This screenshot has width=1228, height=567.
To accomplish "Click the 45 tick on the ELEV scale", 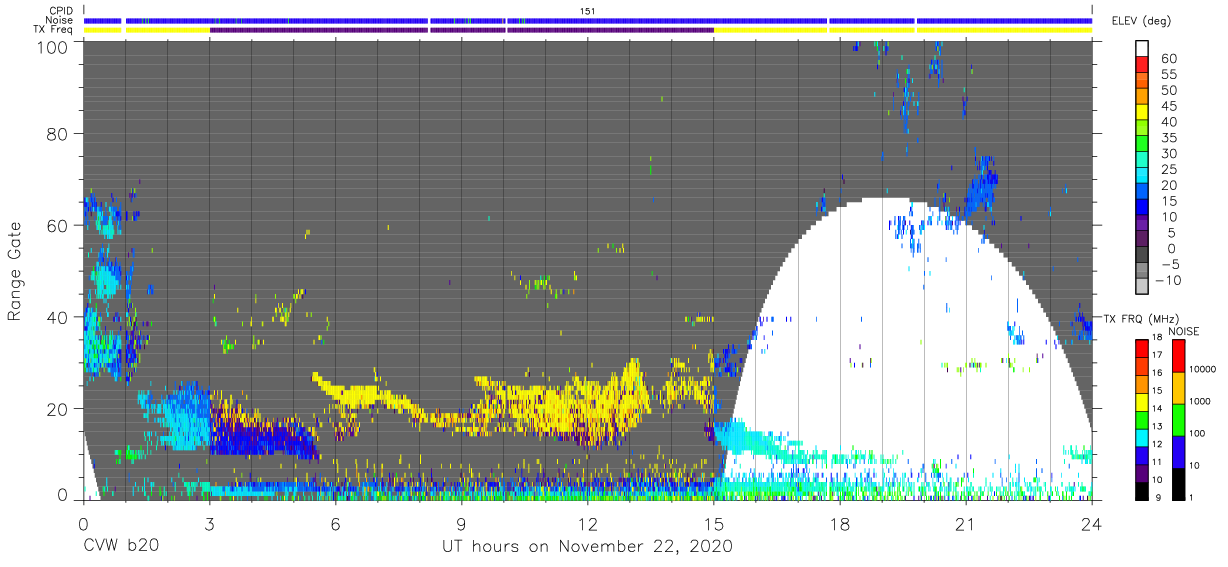I will (1167, 105).
